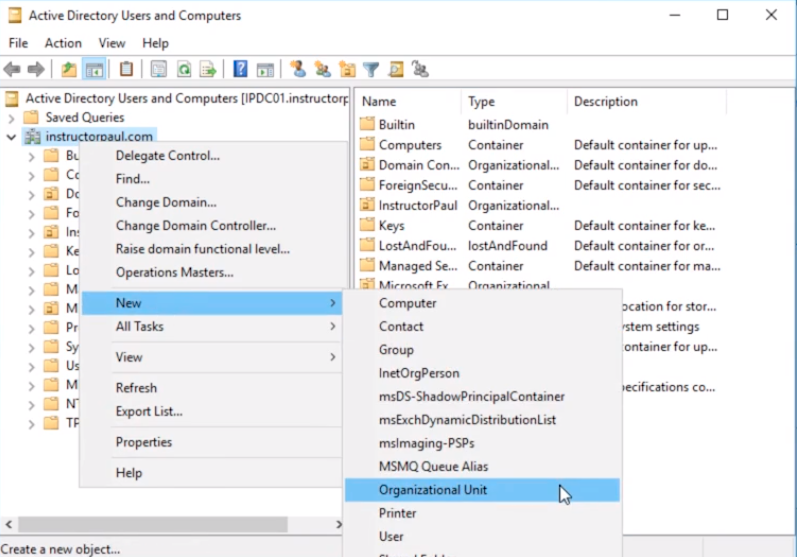Click the left pane horizontal scrollbar
Screen dimensions: 797x557
tap(150, 524)
